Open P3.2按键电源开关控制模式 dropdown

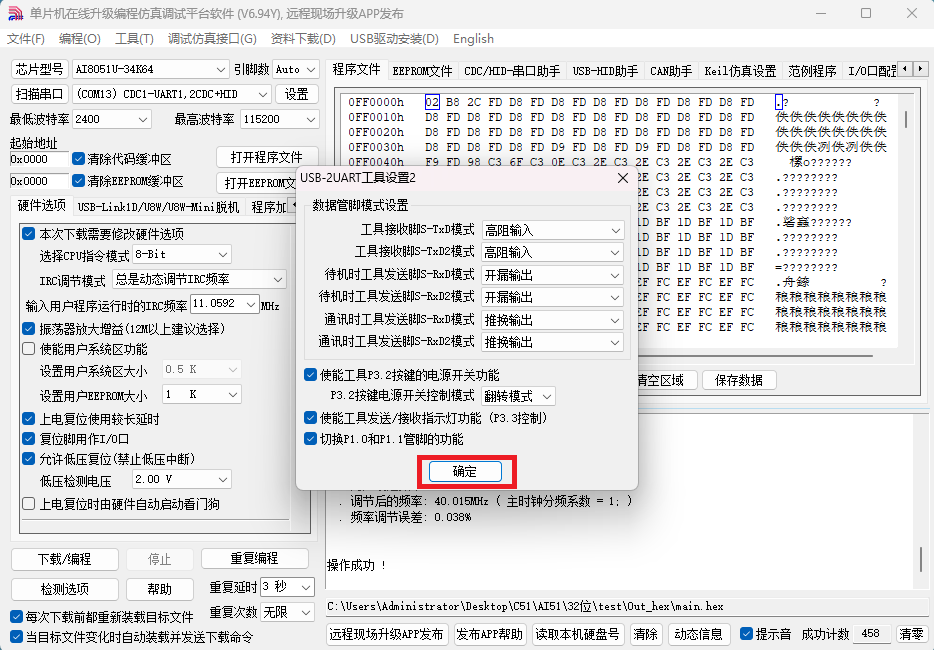coord(518,396)
